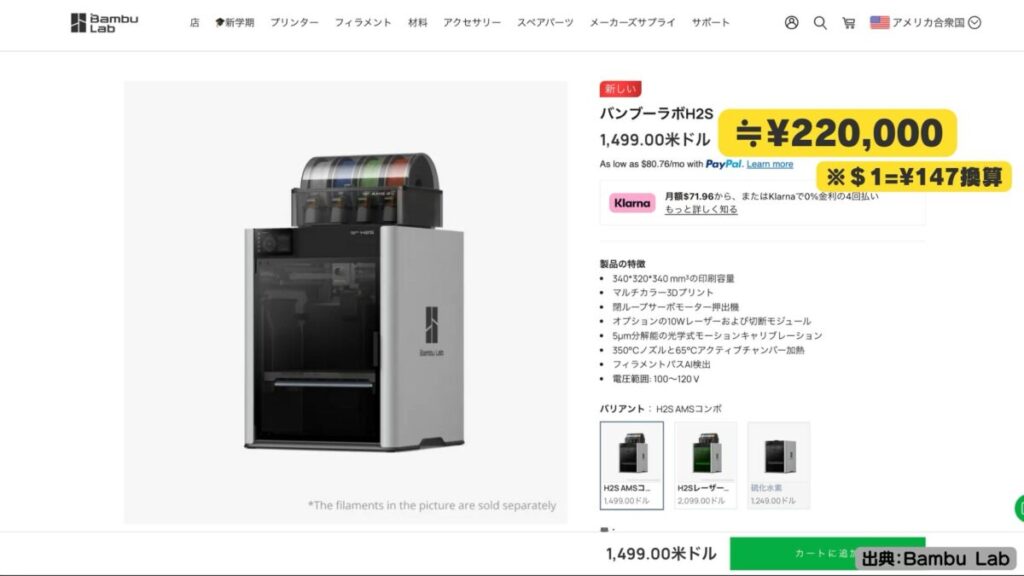Open the アクセサリー menu

[x=472, y=23]
